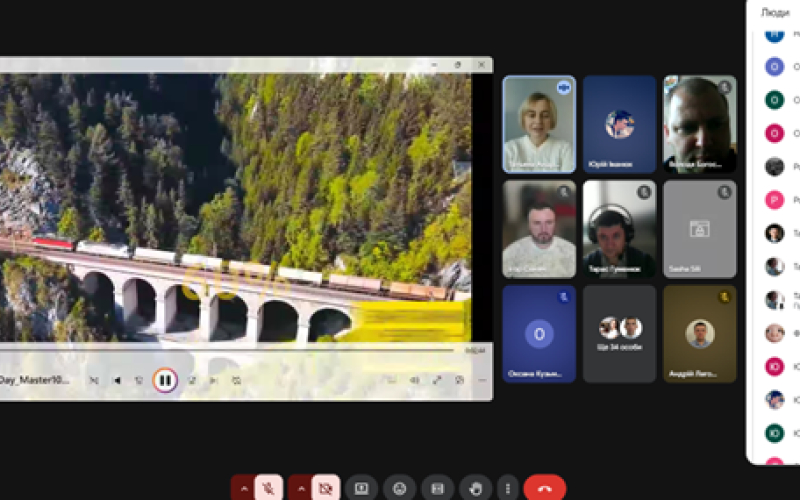Switch media player to fullscreen
The height and width of the screenshot is (500, 800).
437,380
